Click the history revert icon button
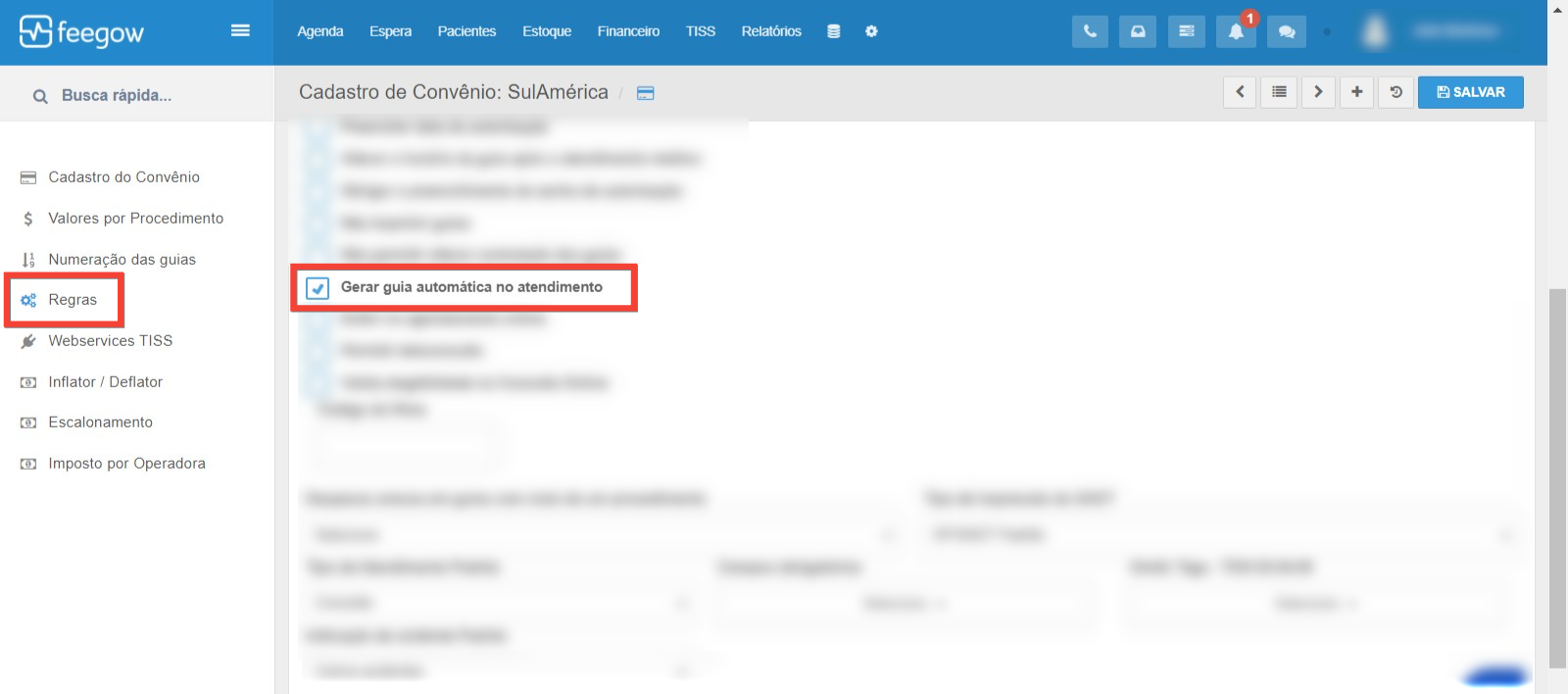 click(1396, 92)
